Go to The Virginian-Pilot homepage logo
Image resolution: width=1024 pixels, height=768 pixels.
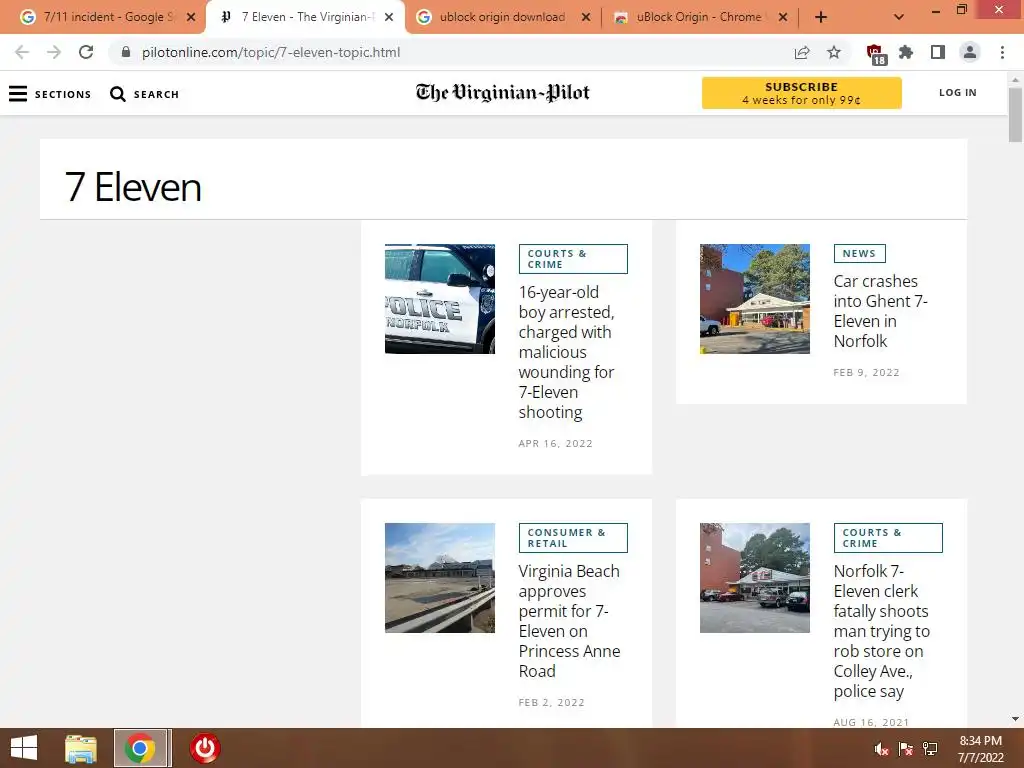(502, 93)
